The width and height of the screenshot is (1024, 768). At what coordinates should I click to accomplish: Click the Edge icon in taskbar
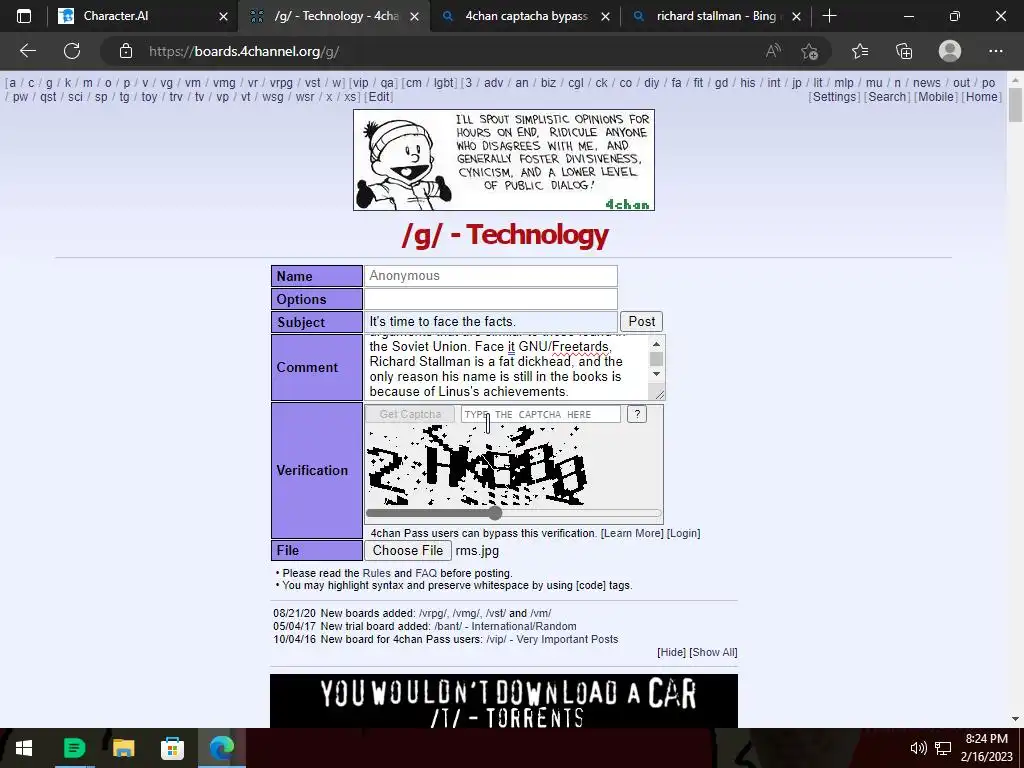(x=221, y=748)
